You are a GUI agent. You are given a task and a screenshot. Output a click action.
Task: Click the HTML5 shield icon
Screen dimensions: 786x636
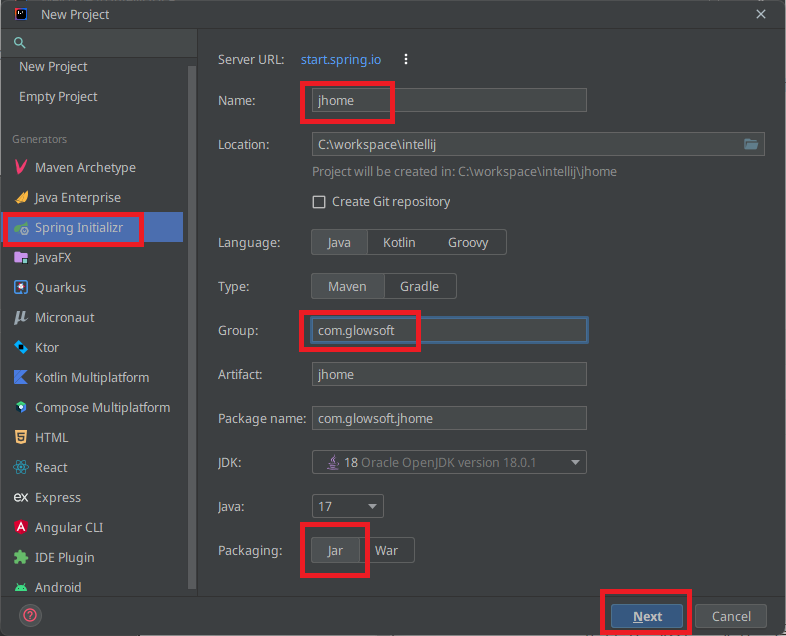[21, 437]
